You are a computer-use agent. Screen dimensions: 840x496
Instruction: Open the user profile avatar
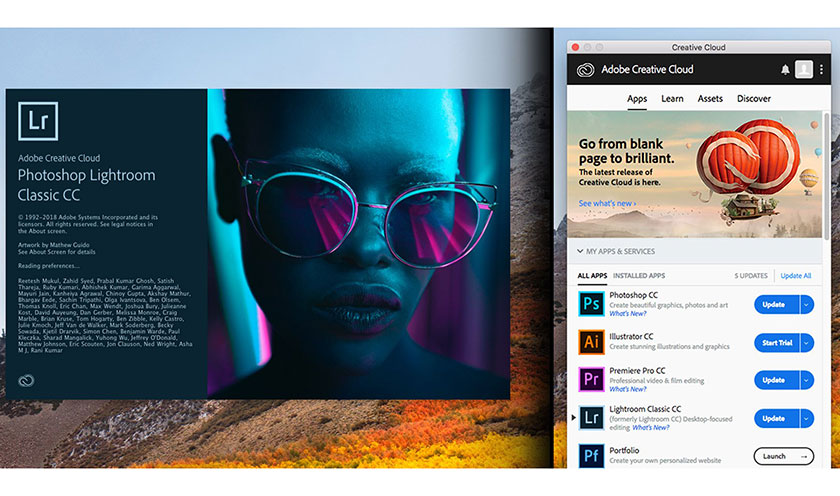point(803,70)
